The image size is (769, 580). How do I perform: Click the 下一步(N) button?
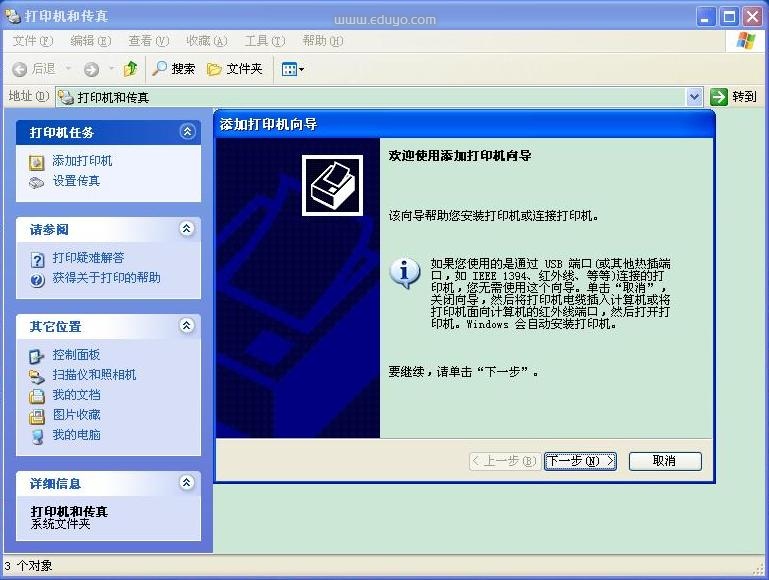(x=580, y=461)
